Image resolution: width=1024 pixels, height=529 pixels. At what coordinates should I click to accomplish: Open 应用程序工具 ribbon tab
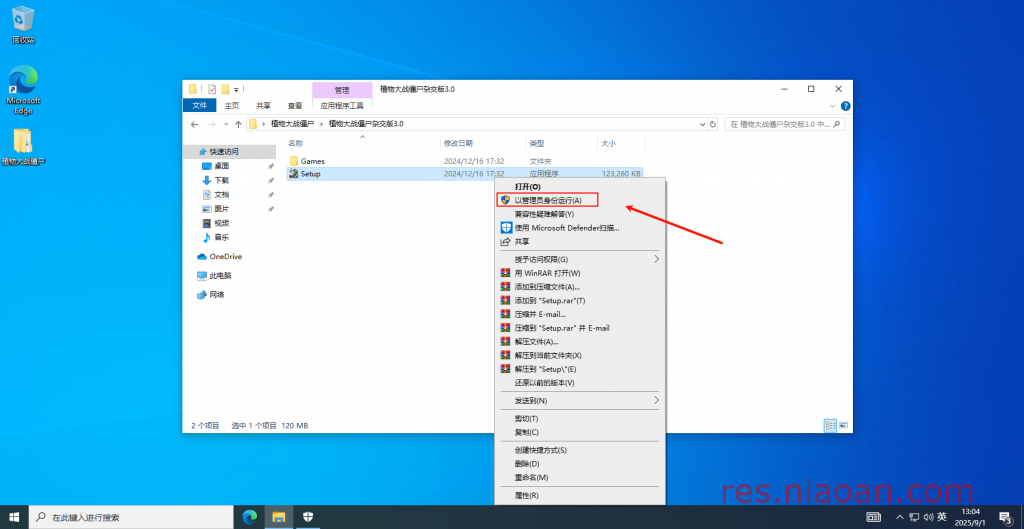342,105
